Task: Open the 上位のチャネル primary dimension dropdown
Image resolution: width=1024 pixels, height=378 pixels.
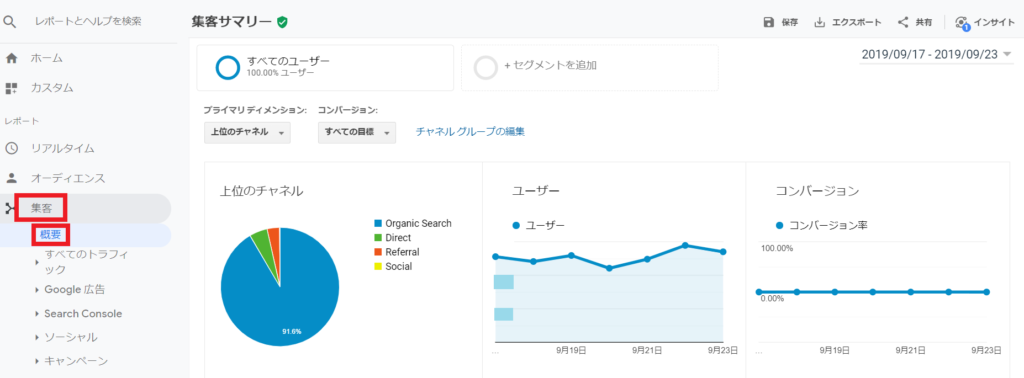Action: click(247, 132)
